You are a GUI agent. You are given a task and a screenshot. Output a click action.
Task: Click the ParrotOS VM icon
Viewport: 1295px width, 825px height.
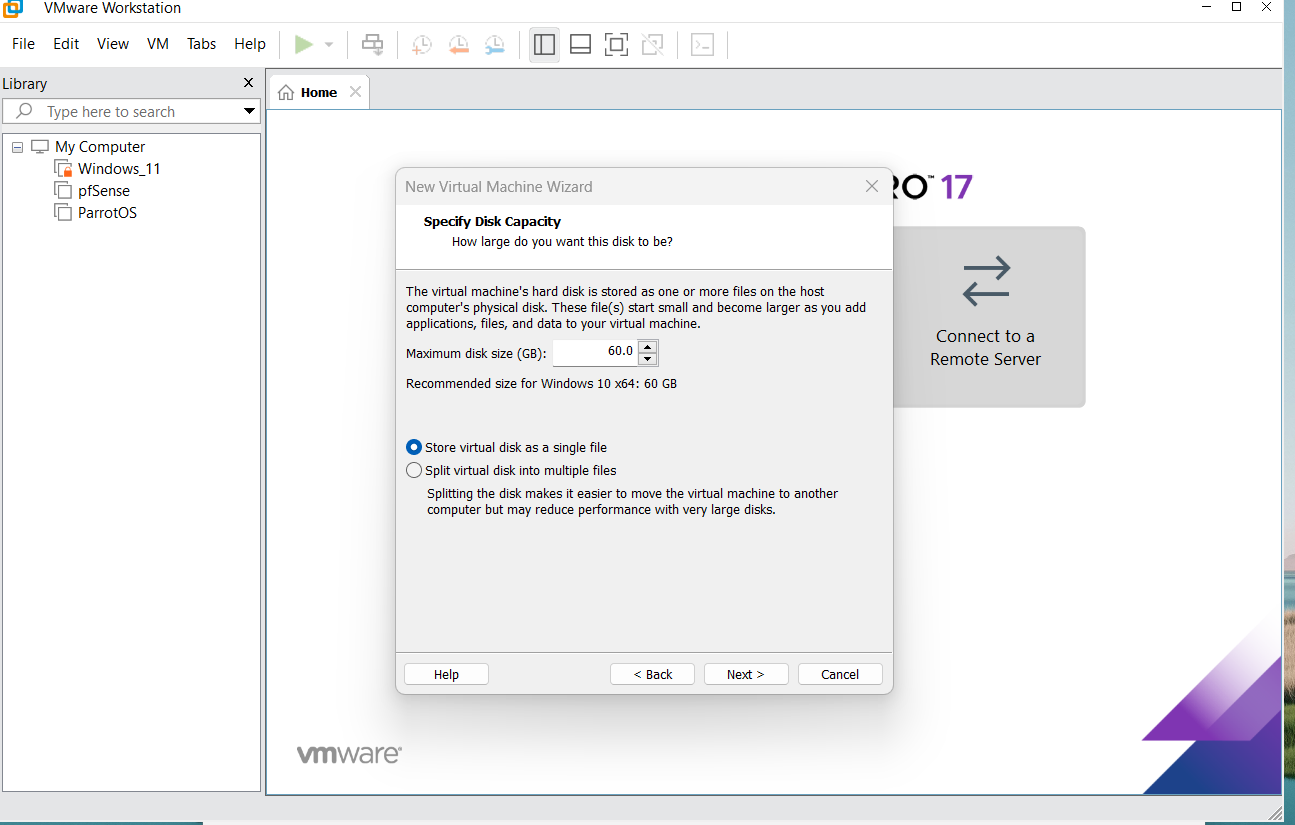click(x=64, y=212)
